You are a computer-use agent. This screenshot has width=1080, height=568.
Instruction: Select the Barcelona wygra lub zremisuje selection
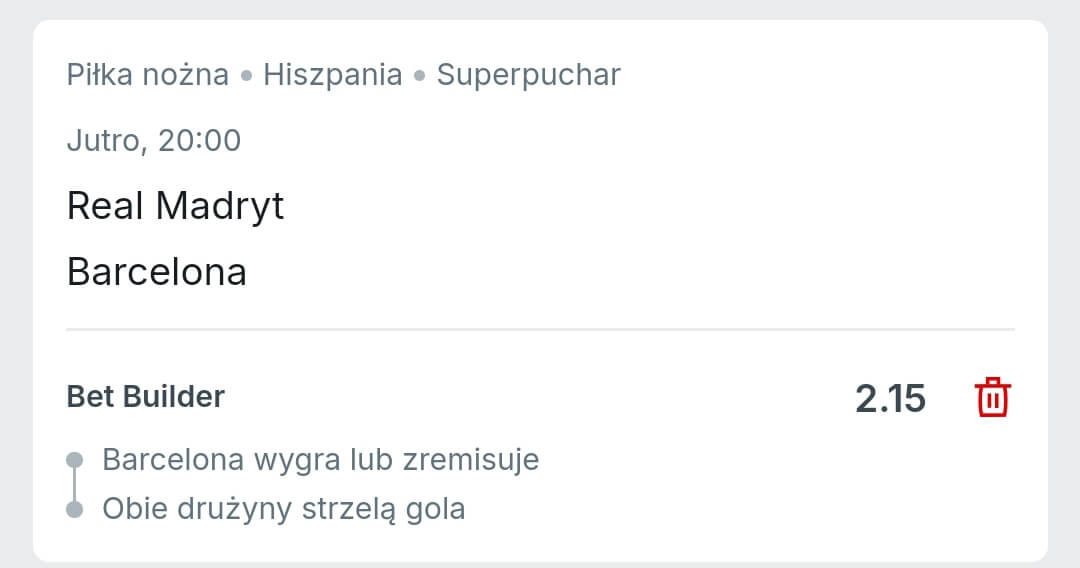pyautogui.click(x=320, y=460)
